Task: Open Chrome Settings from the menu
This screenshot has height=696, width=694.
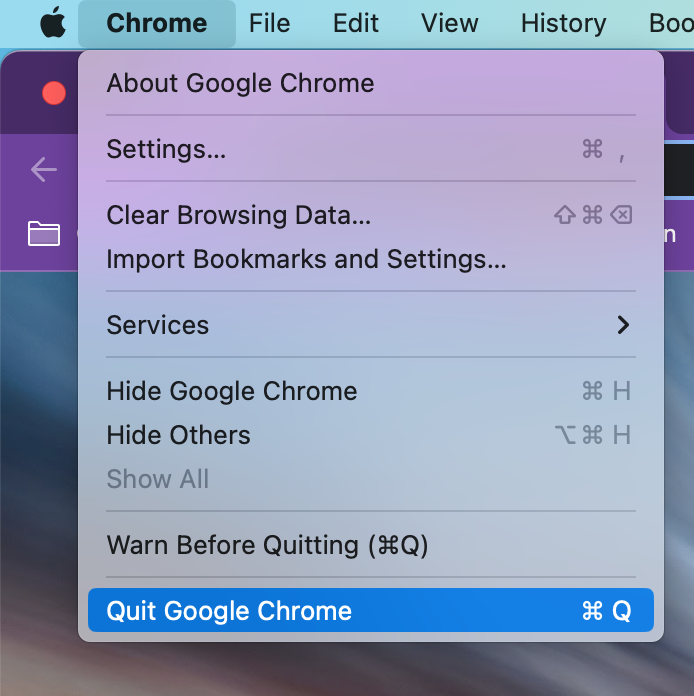Action: (371, 149)
